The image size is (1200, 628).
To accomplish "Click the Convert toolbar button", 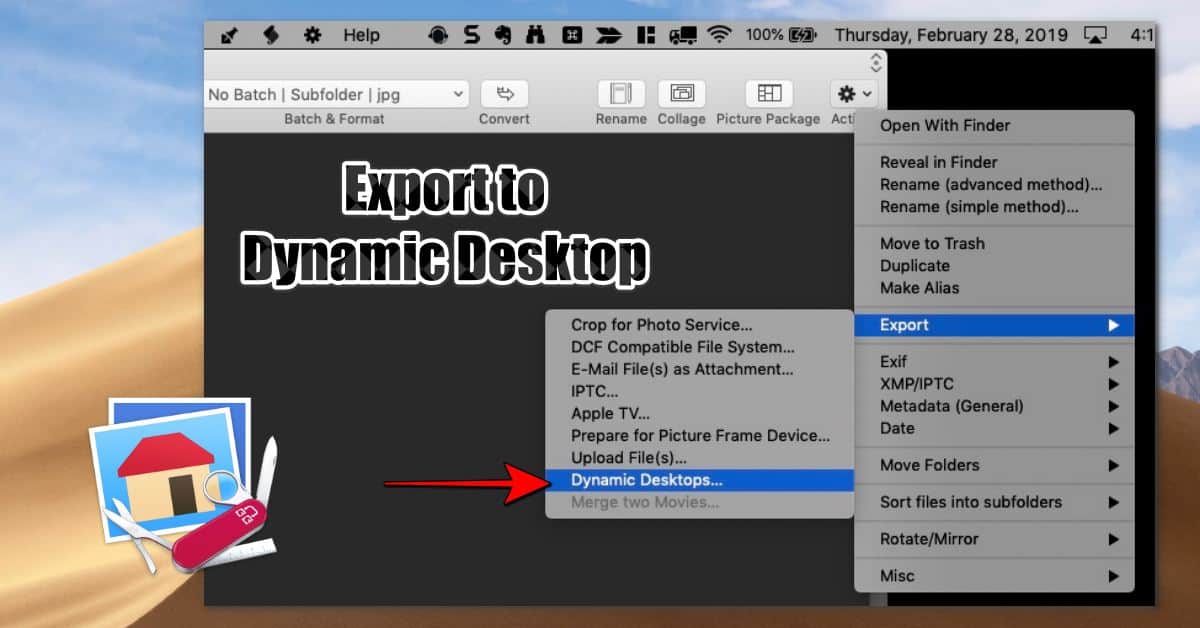I will click(x=504, y=94).
